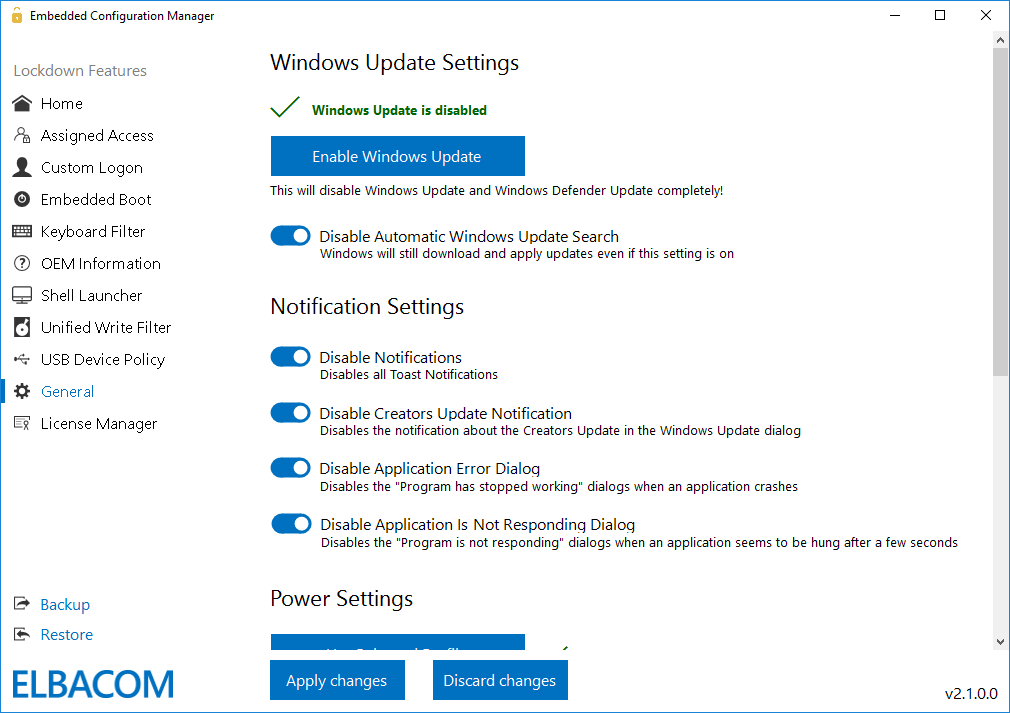1010x713 pixels.
Task: Turn off Disable Notifications switch
Action: (290, 356)
